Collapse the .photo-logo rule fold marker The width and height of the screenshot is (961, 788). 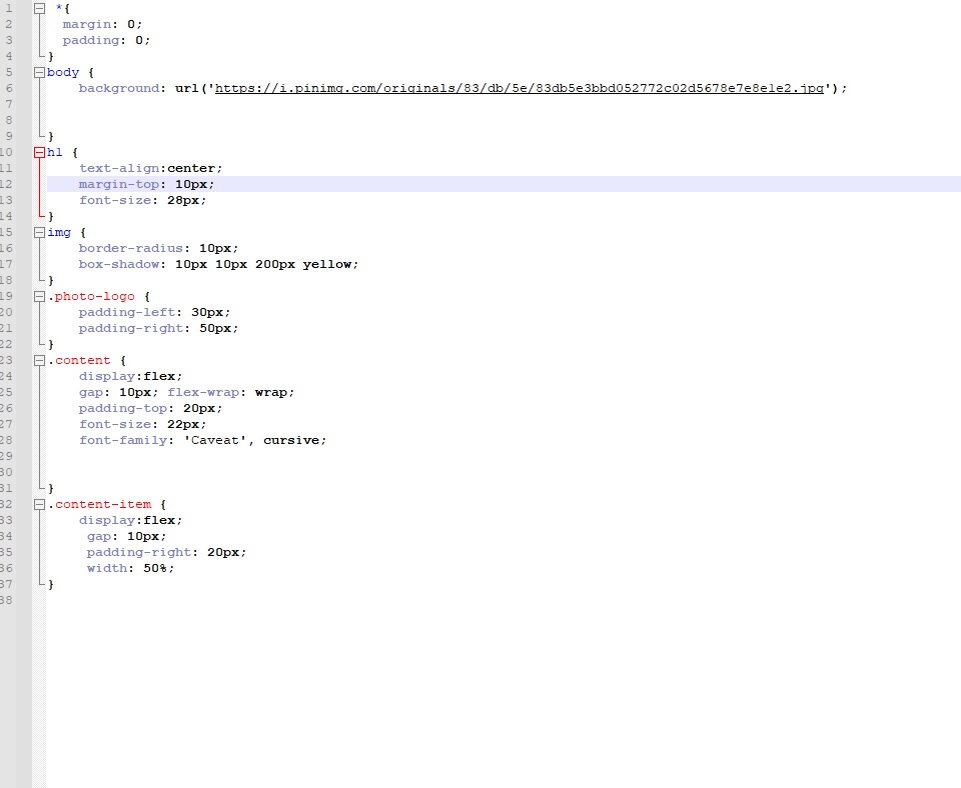(x=39, y=297)
